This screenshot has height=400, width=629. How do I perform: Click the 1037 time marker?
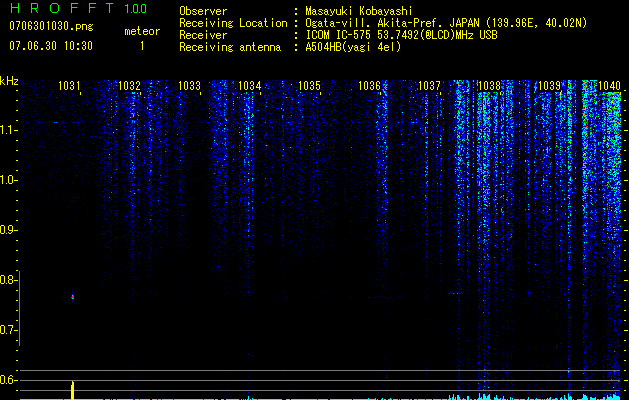pyautogui.click(x=429, y=85)
